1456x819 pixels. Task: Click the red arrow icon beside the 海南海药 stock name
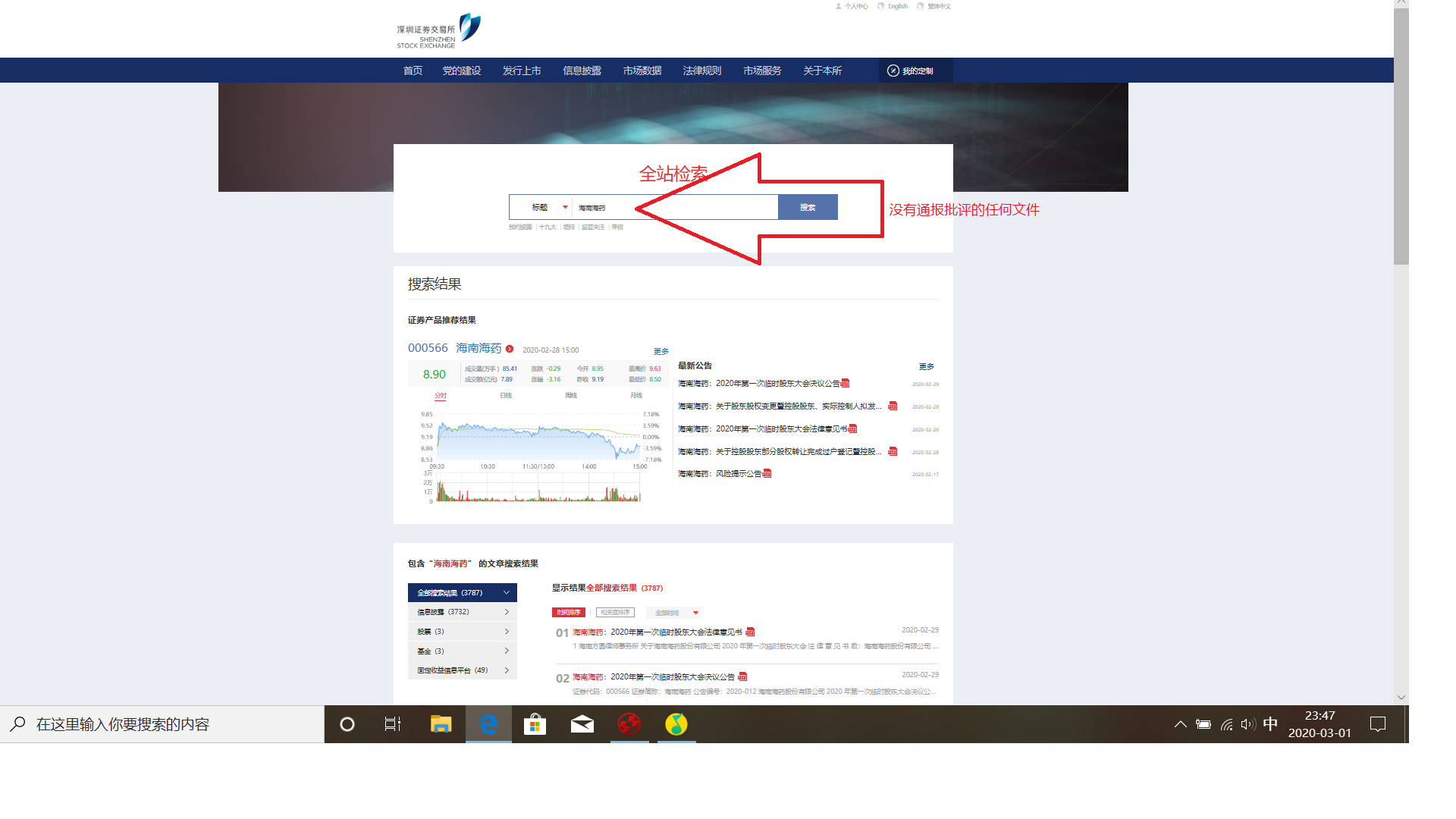510,349
